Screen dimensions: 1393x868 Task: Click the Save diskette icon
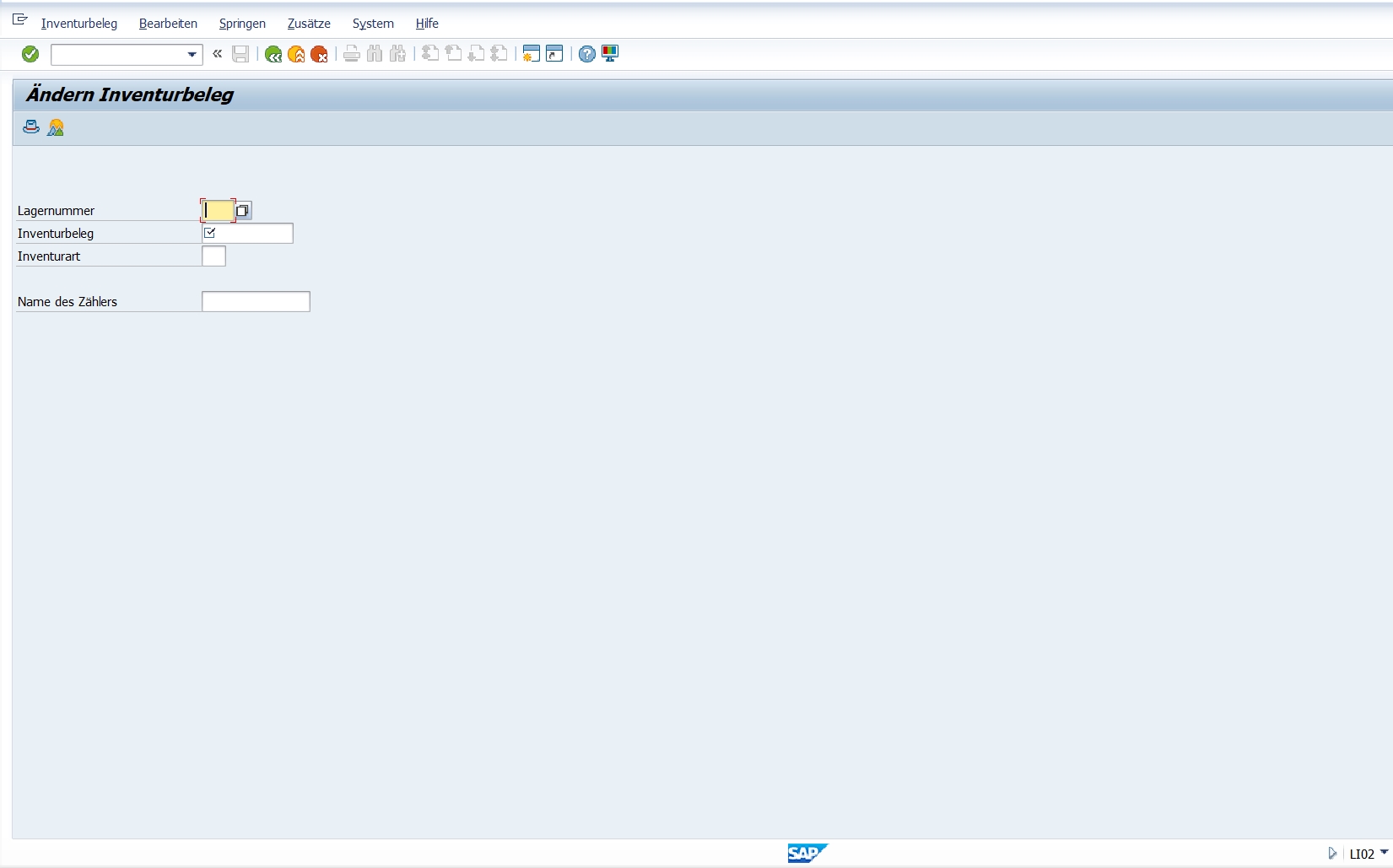click(x=240, y=54)
